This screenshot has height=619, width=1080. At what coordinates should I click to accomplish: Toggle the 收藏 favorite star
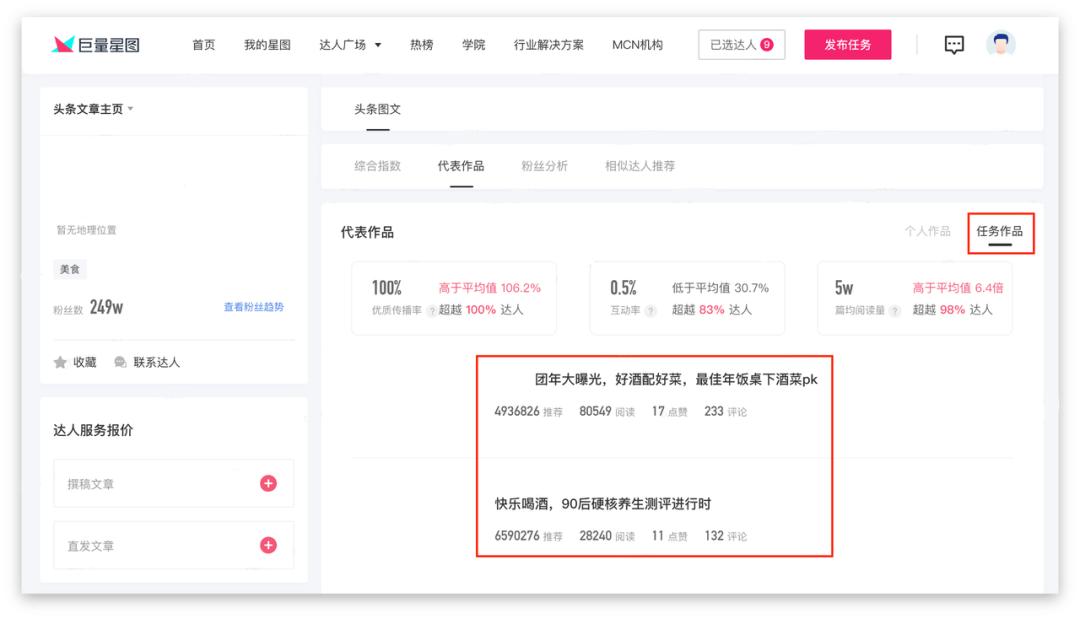(59, 361)
